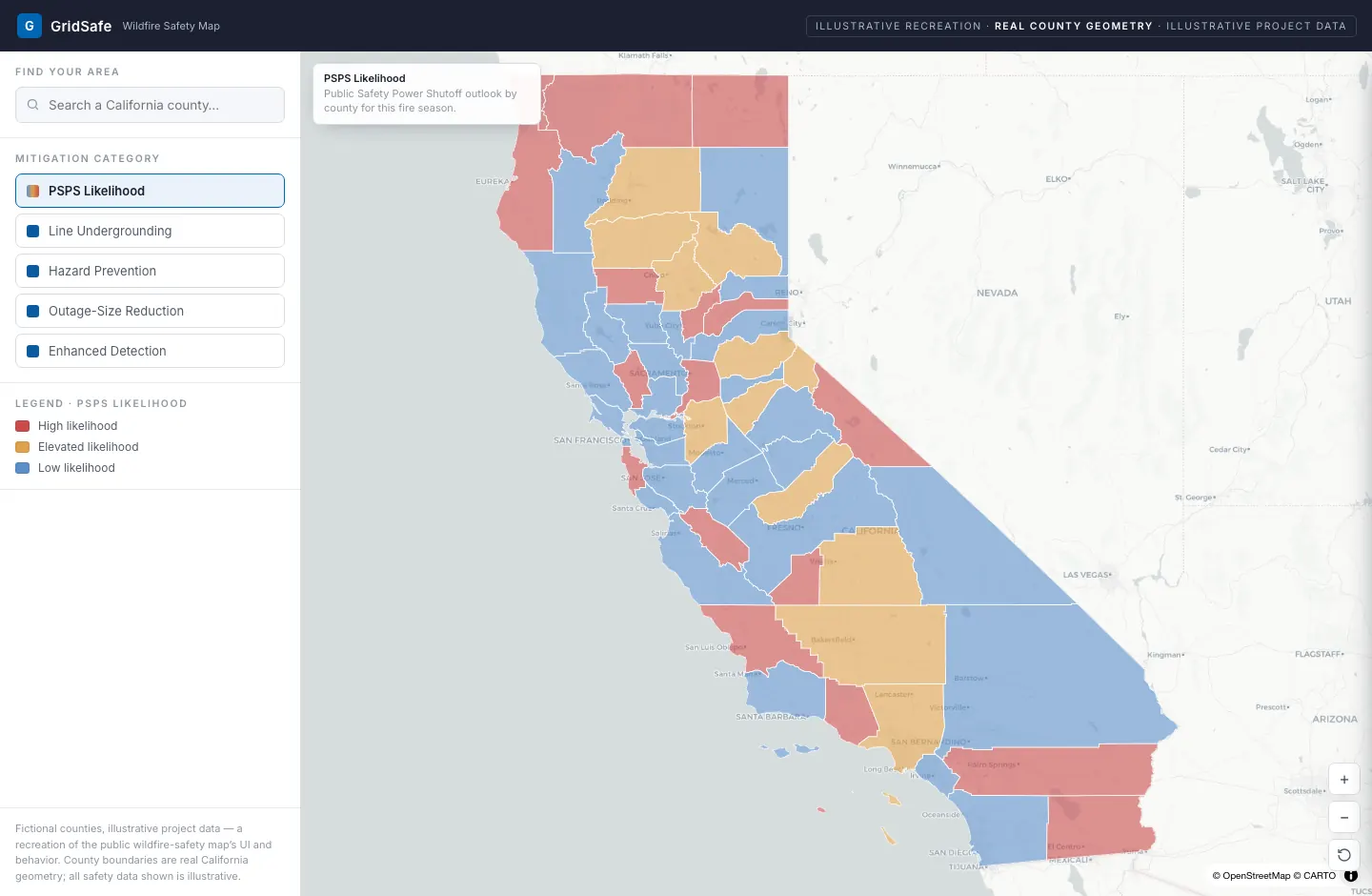Open the map attribution info icon
This screenshot has height=896, width=1372.
tap(1351, 875)
